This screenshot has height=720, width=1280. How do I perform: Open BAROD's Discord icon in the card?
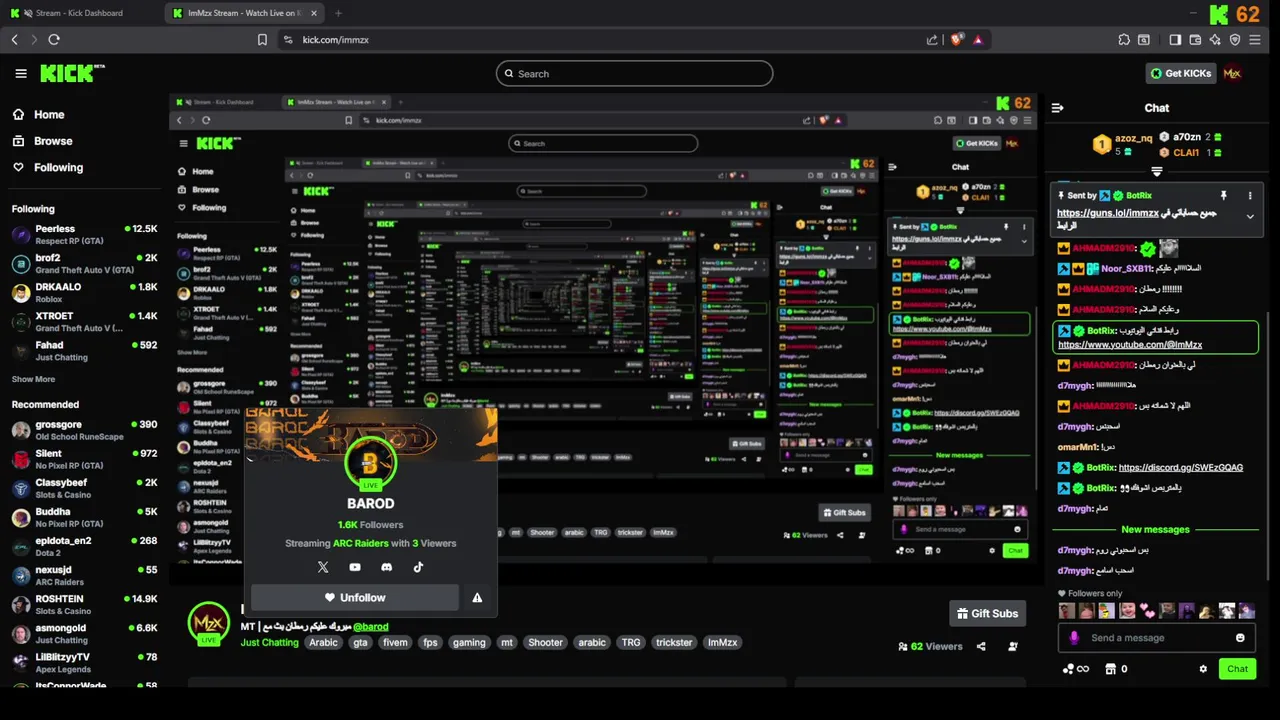pyautogui.click(x=387, y=567)
